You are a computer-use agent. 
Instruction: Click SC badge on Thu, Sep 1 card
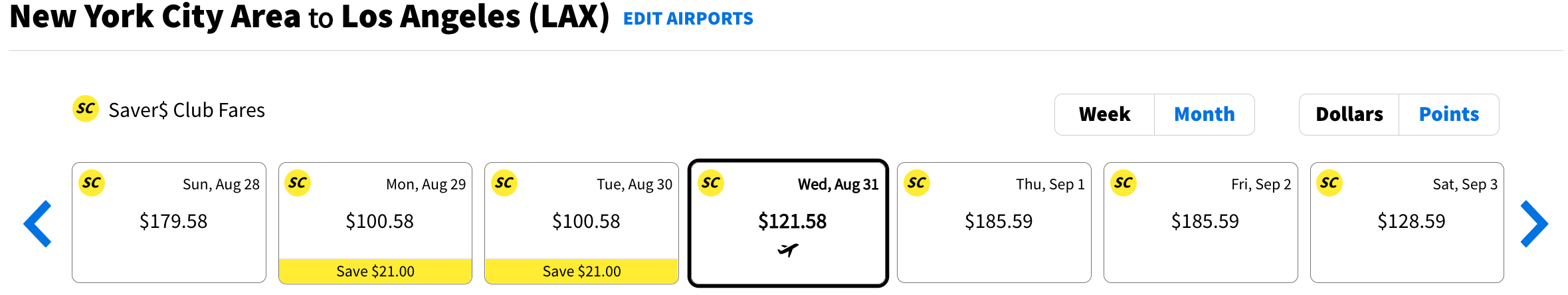(x=917, y=183)
